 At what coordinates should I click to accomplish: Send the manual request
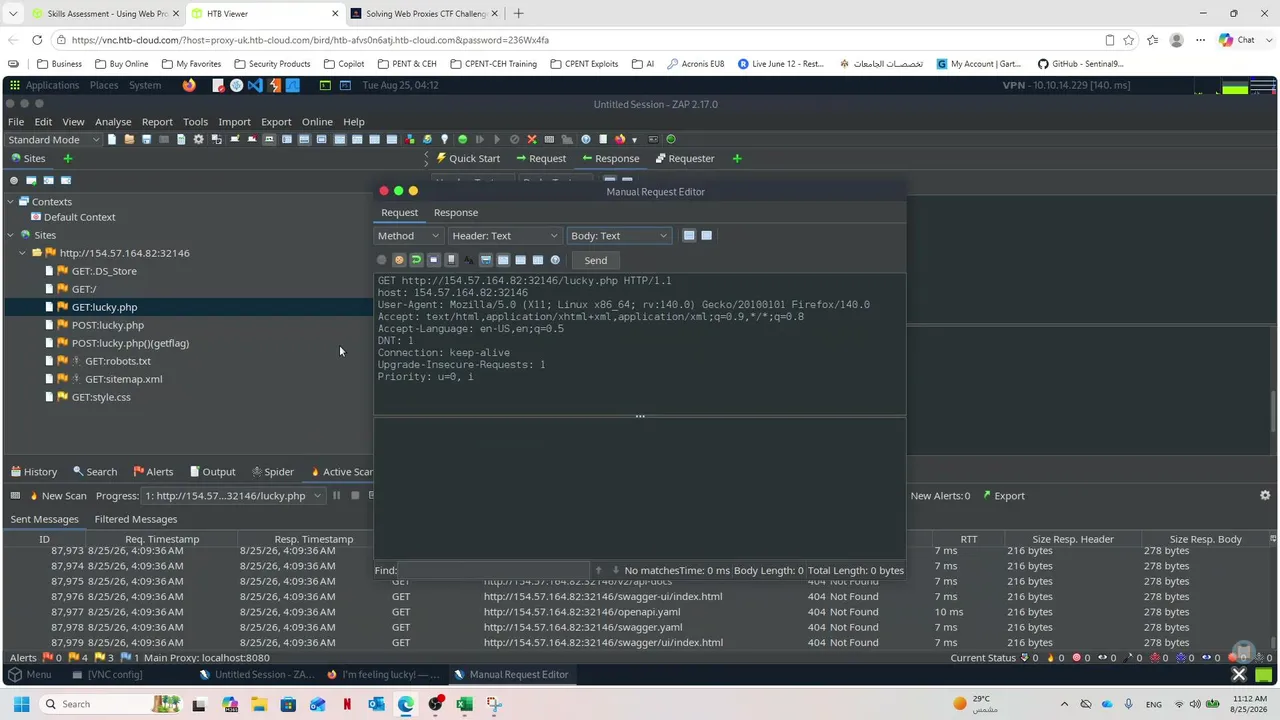click(596, 260)
